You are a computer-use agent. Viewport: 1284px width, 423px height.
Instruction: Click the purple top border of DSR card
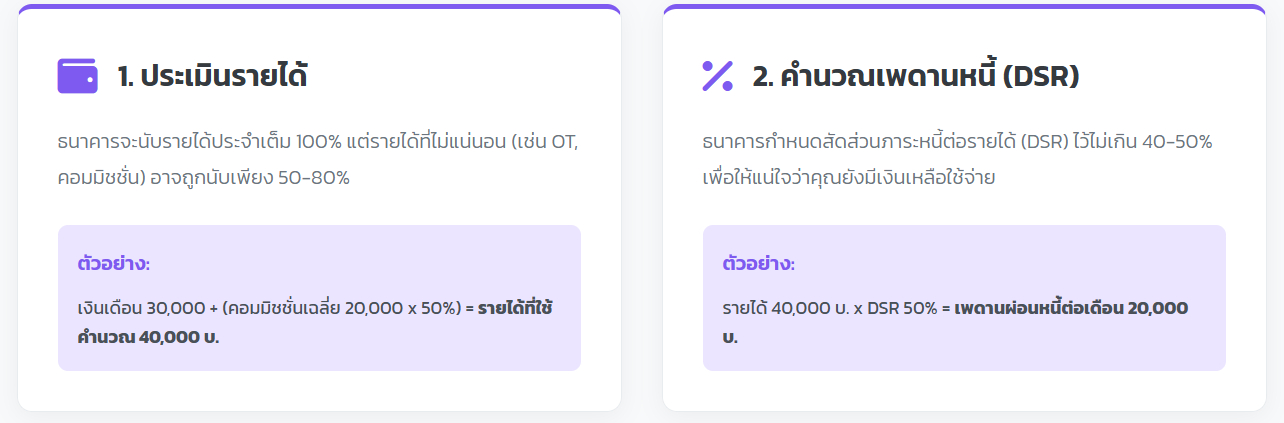click(964, 7)
